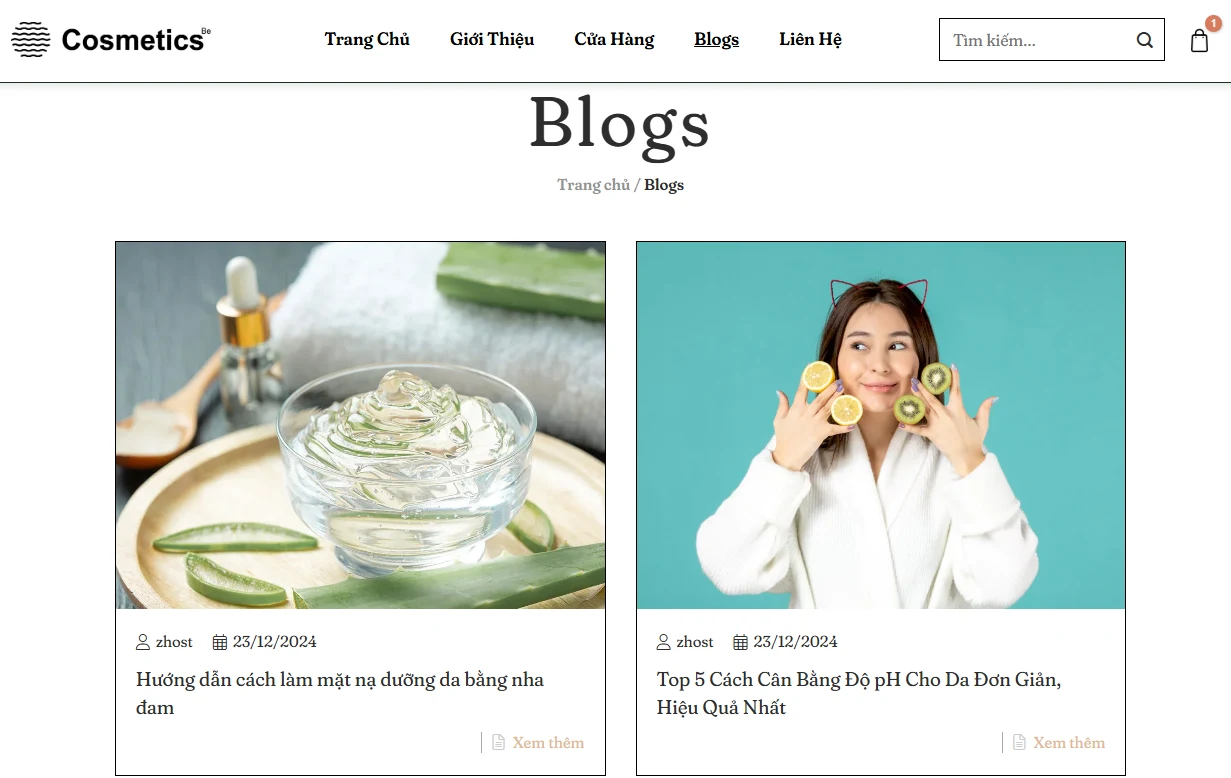
Task: Select Liên Hệ menu item
Action: coord(810,40)
